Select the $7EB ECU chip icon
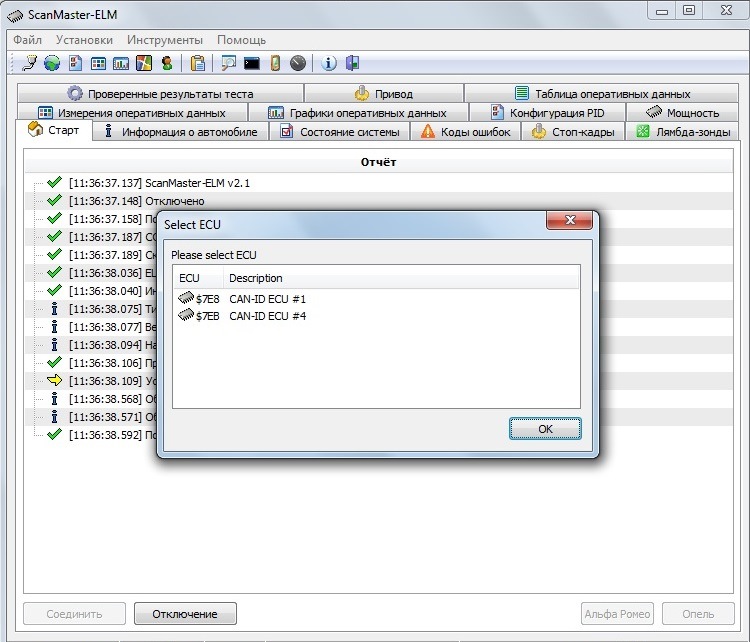750x642 pixels. click(x=186, y=315)
